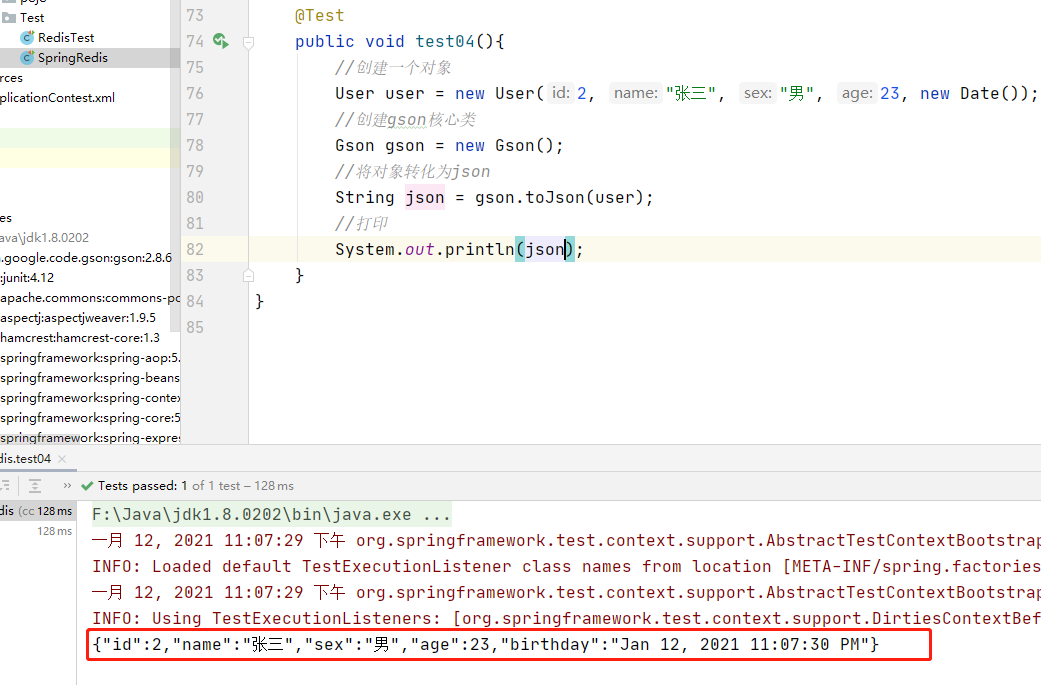Click the "张三" string literal

[x=690, y=94]
